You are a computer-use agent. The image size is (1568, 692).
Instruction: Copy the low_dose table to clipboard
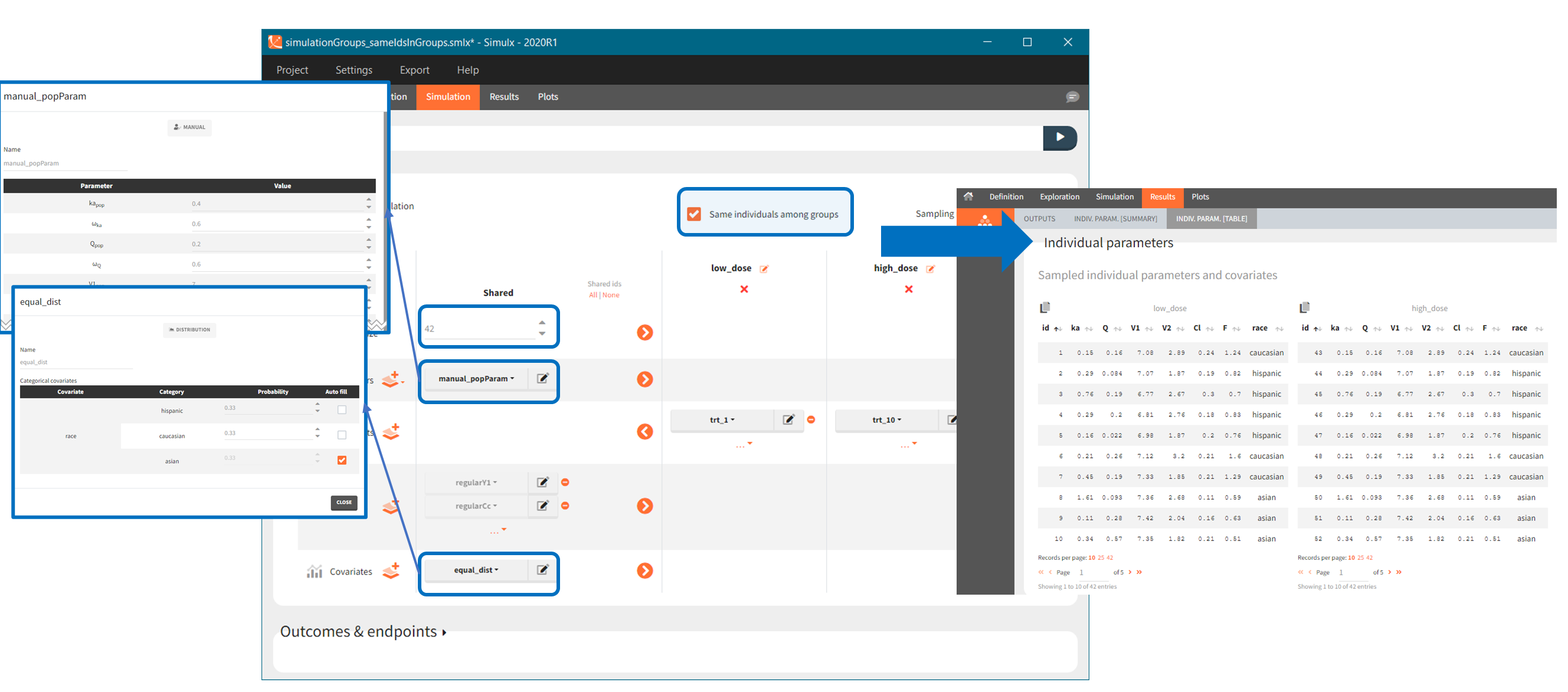(x=1045, y=307)
